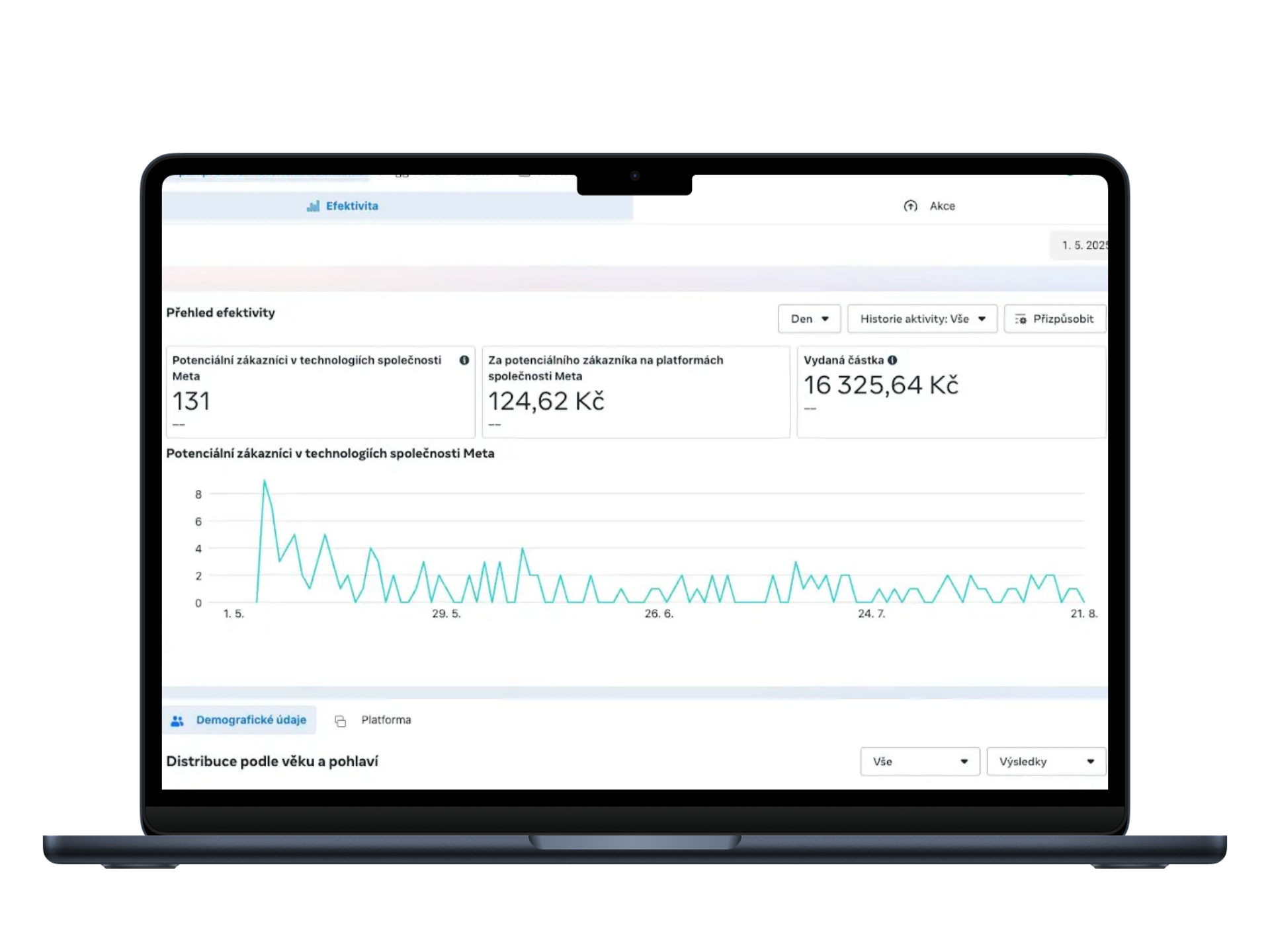1270x952 pixels.
Task: Click the overlapping squares icon beside Platforma
Action: (340, 721)
